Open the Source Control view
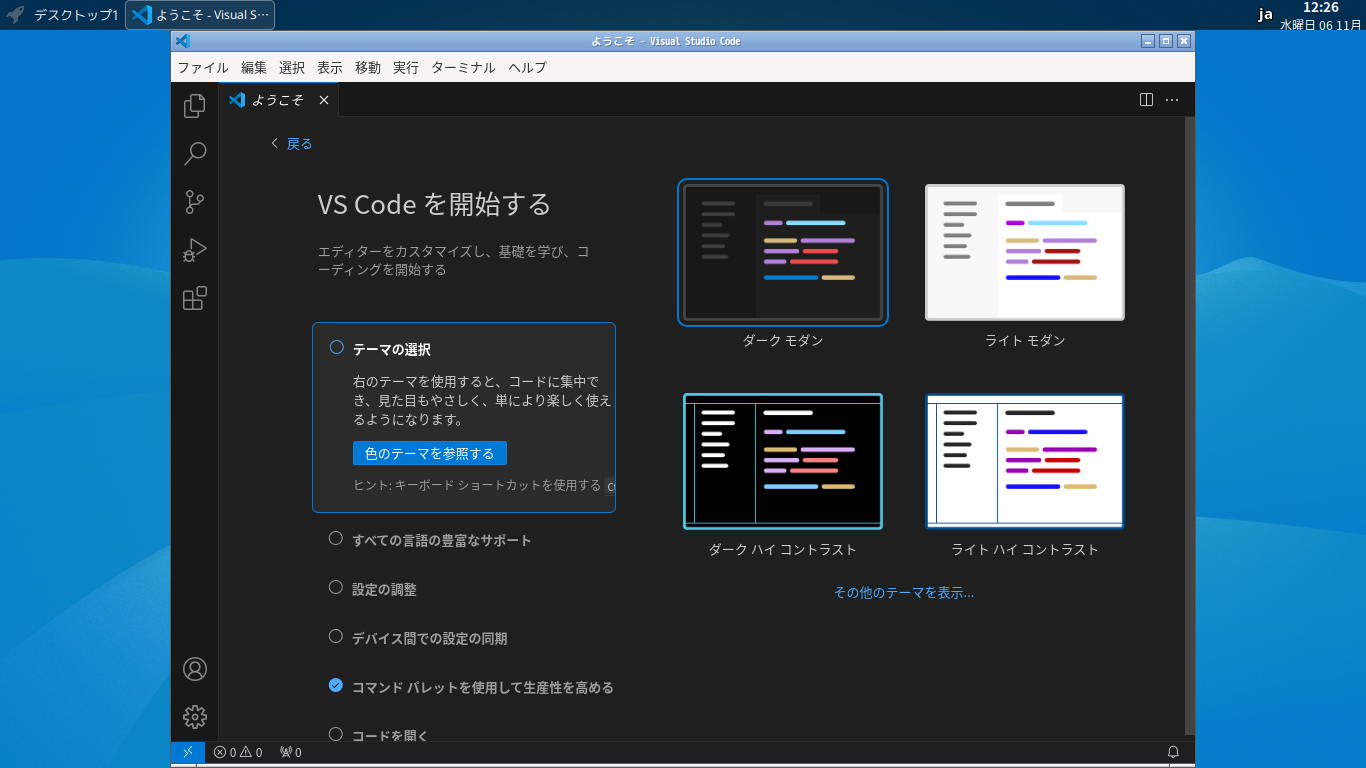This screenshot has width=1366, height=768. (x=195, y=202)
